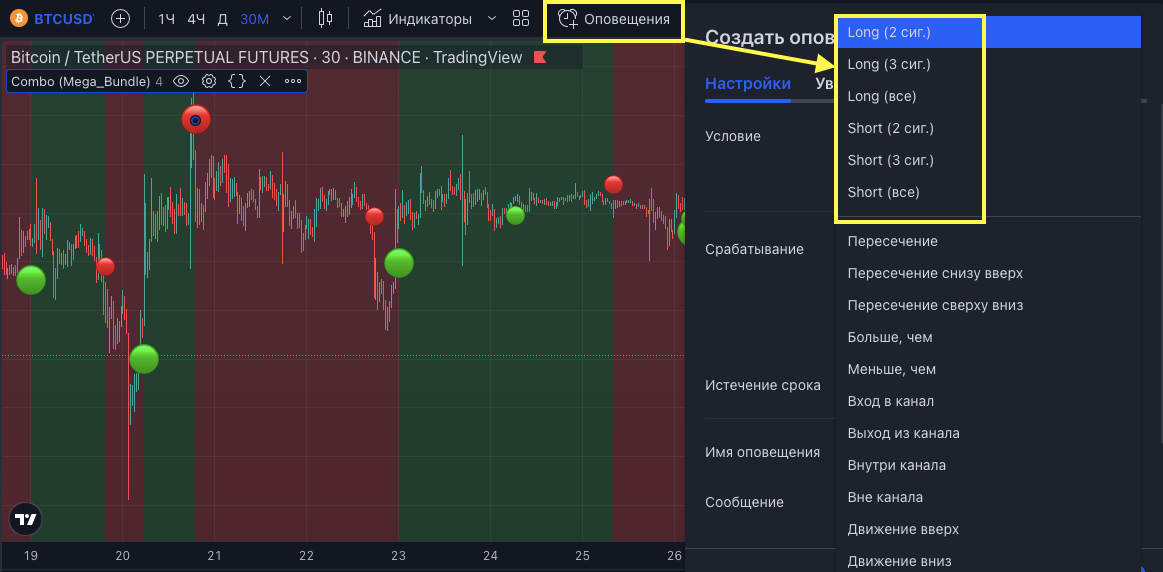Screen dimensions: 1163x572
Task: Click the red flag icon after TradingView title
Action: coord(539,57)
